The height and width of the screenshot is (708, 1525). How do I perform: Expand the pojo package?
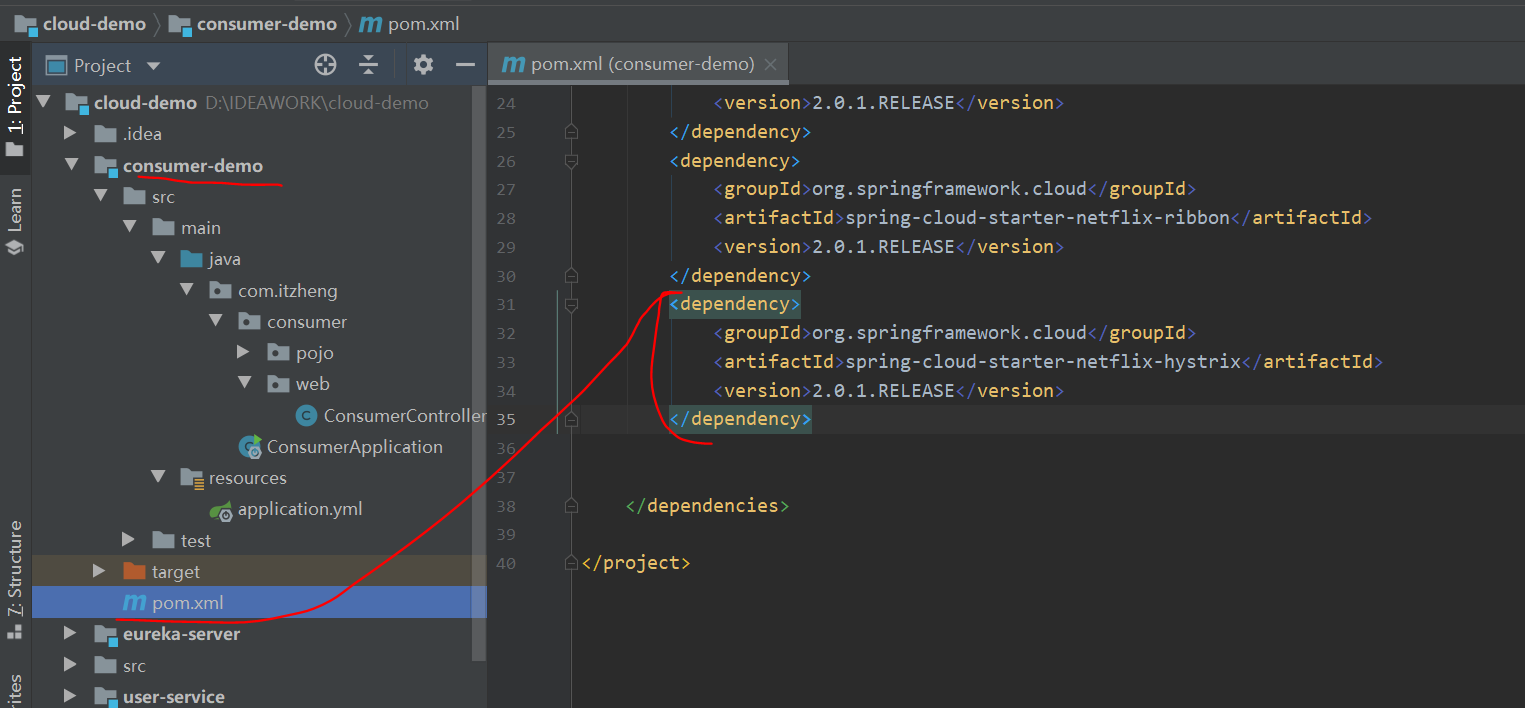click(x=243, y=352)
